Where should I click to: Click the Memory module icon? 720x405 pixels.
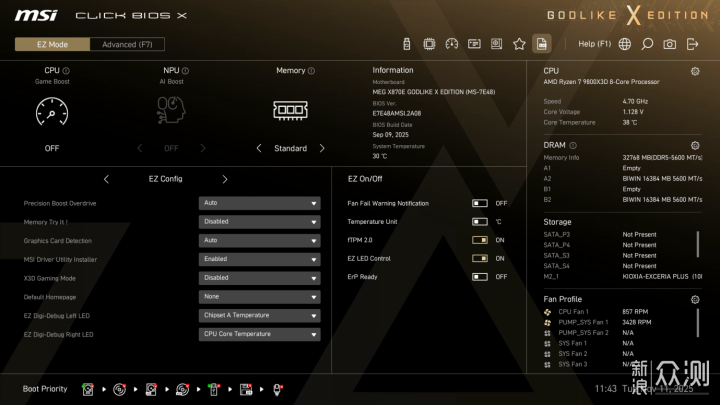click(x=291, y=110)
